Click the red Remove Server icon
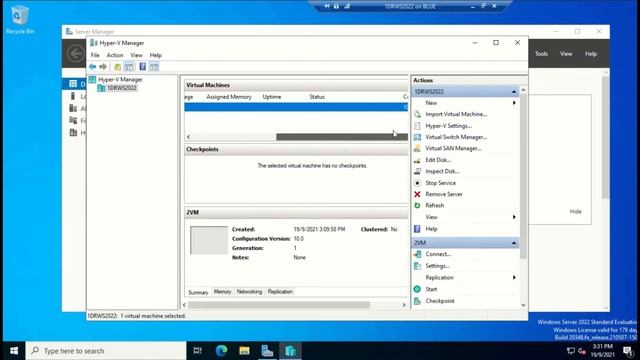 pos(417,194)
